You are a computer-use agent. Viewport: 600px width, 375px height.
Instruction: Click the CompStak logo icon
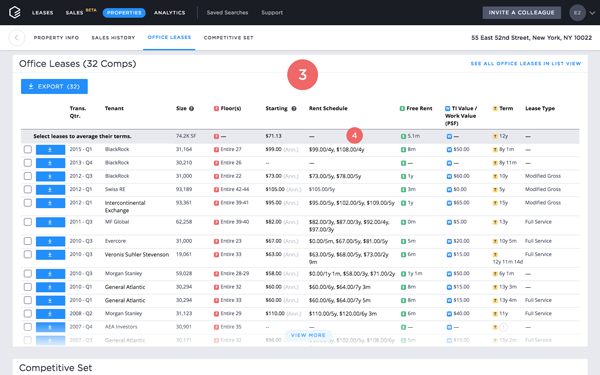15,13
